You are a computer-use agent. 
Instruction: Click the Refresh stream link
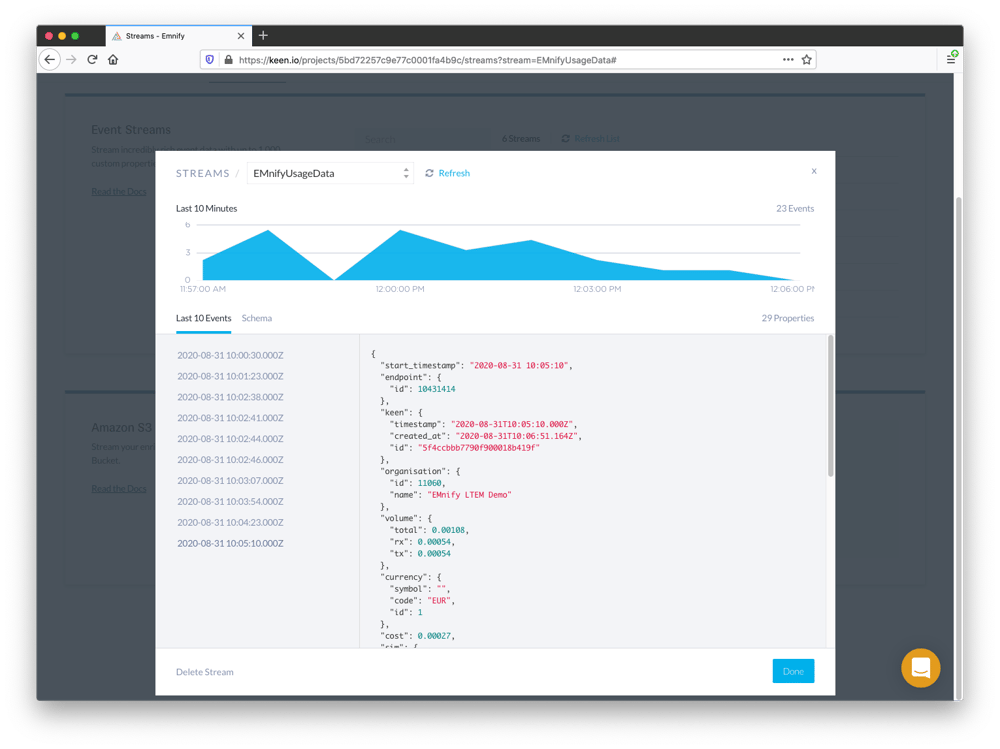click(x=448, y=173)
